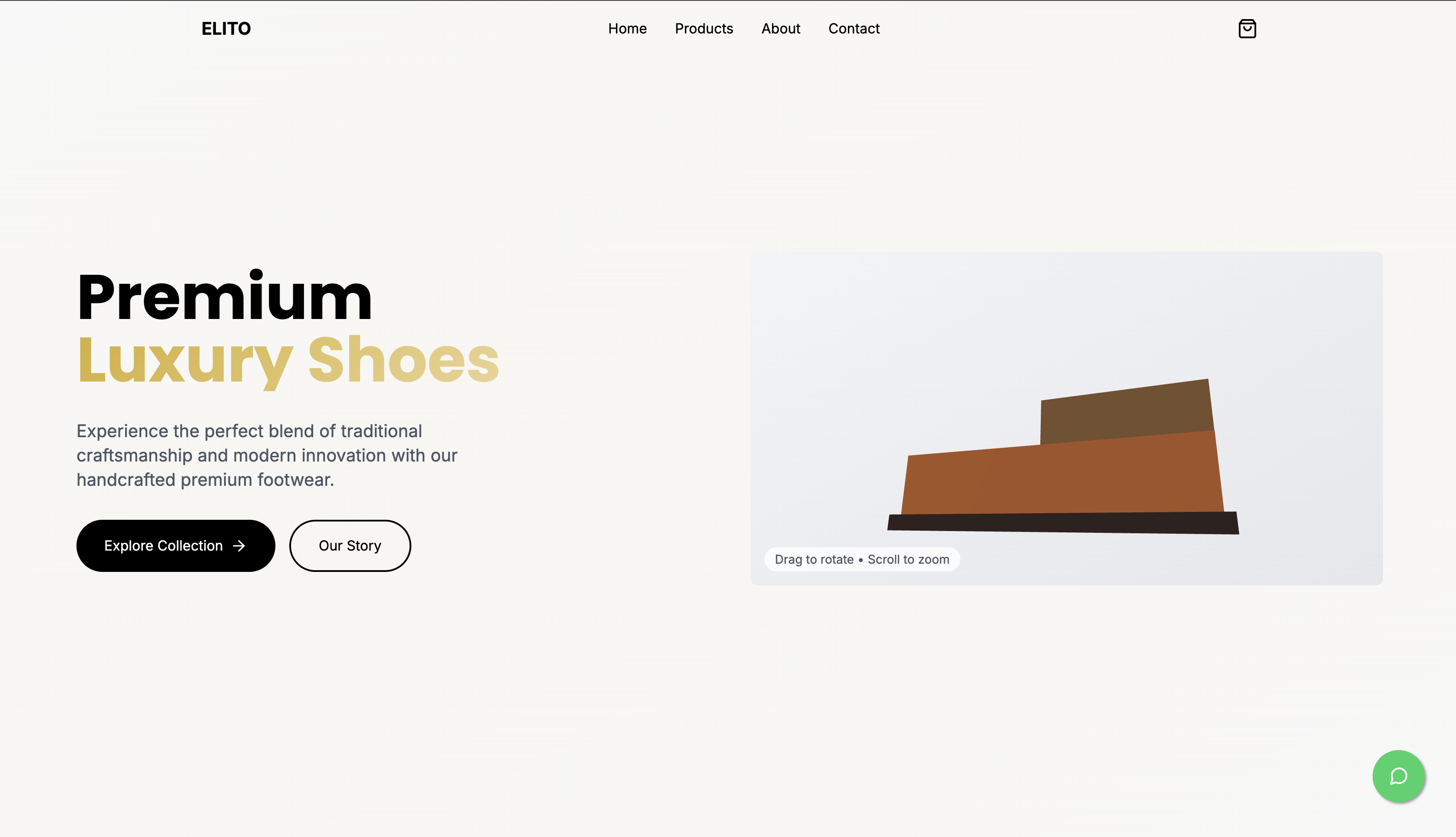Click the speech bubble inside the green button
The image size is (1456, 837).
[x=1399, y=777]
